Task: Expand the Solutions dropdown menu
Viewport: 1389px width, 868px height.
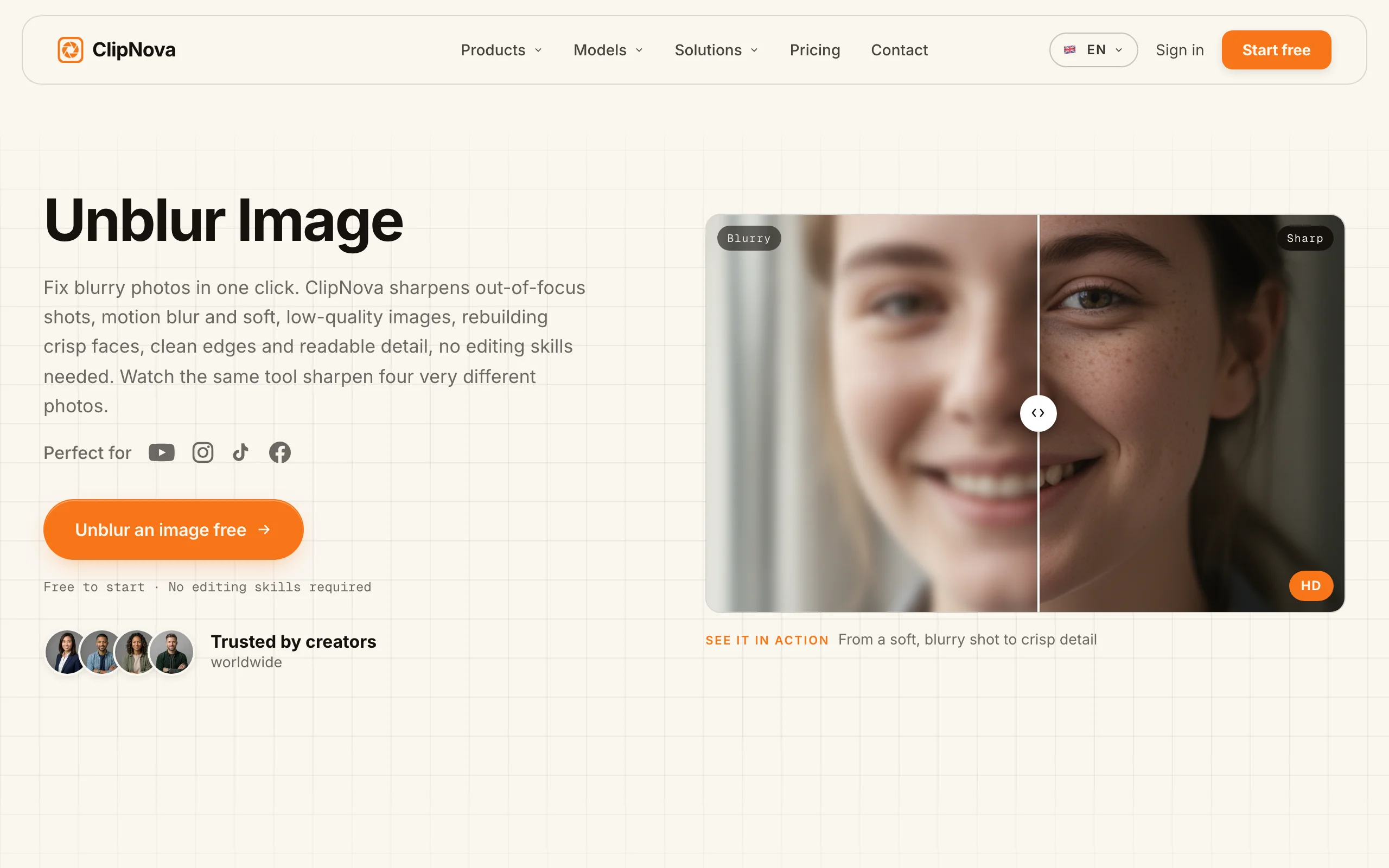Action: (716, 50)
